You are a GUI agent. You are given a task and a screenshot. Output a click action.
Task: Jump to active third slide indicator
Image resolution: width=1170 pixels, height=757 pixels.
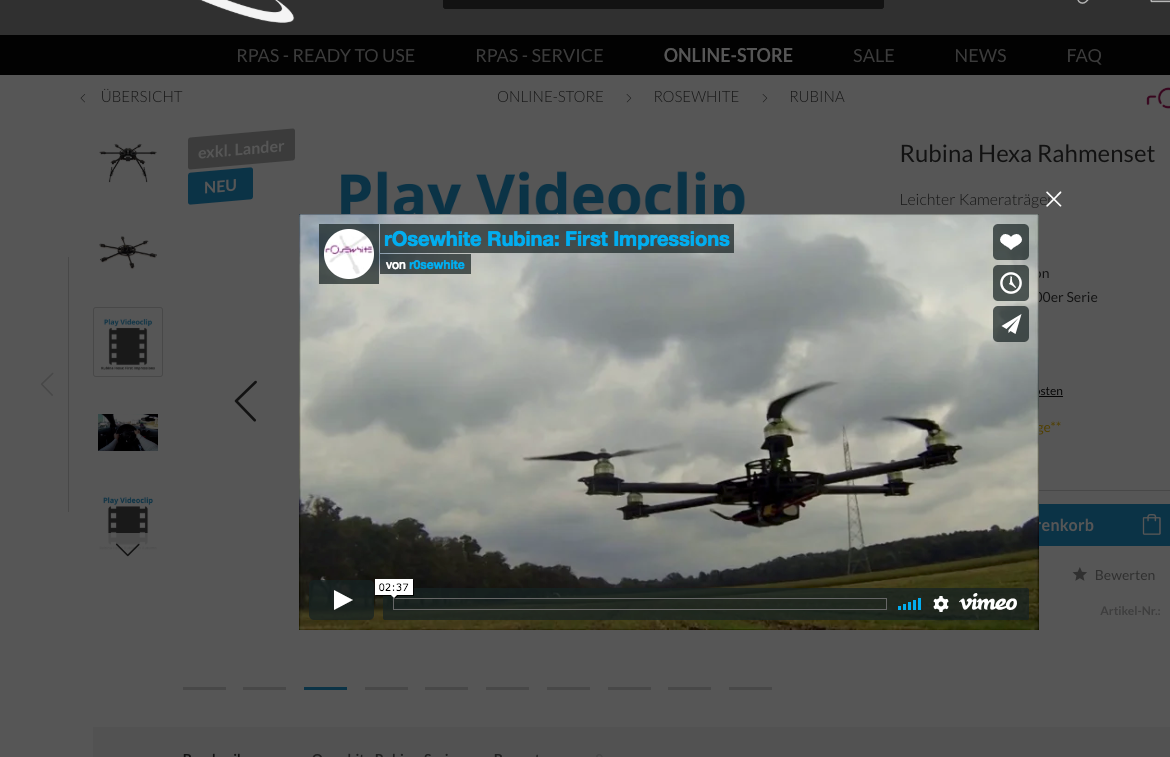tap(325, 688)
